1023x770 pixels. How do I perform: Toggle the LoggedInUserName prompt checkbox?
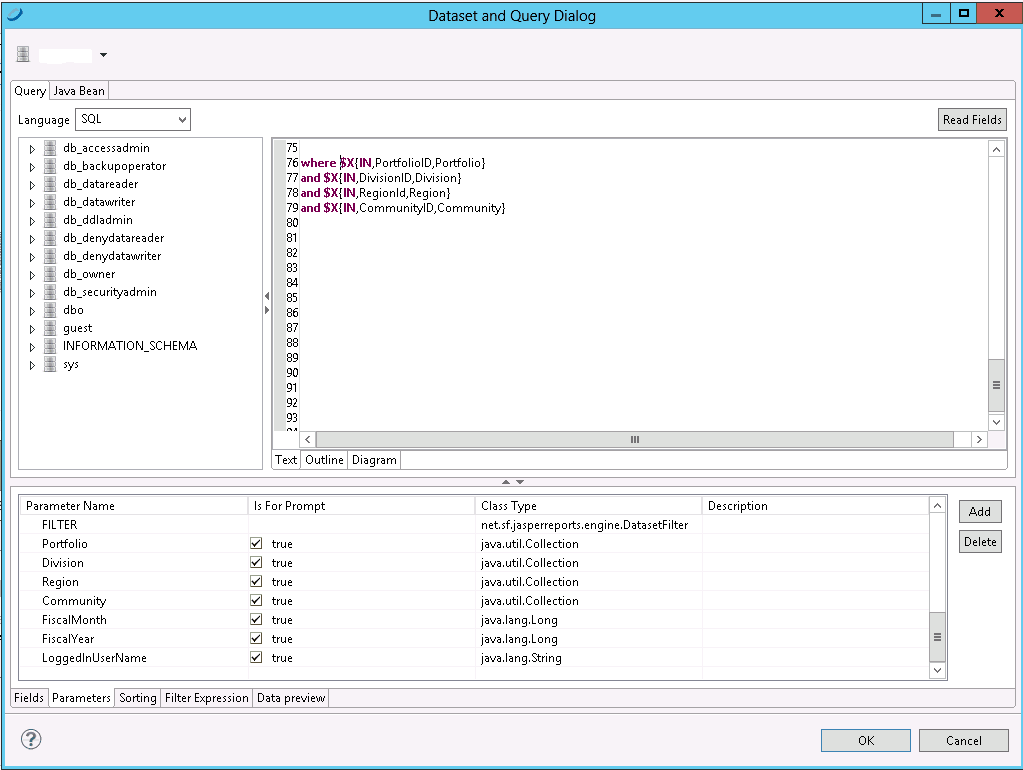(x=257, y=658)
